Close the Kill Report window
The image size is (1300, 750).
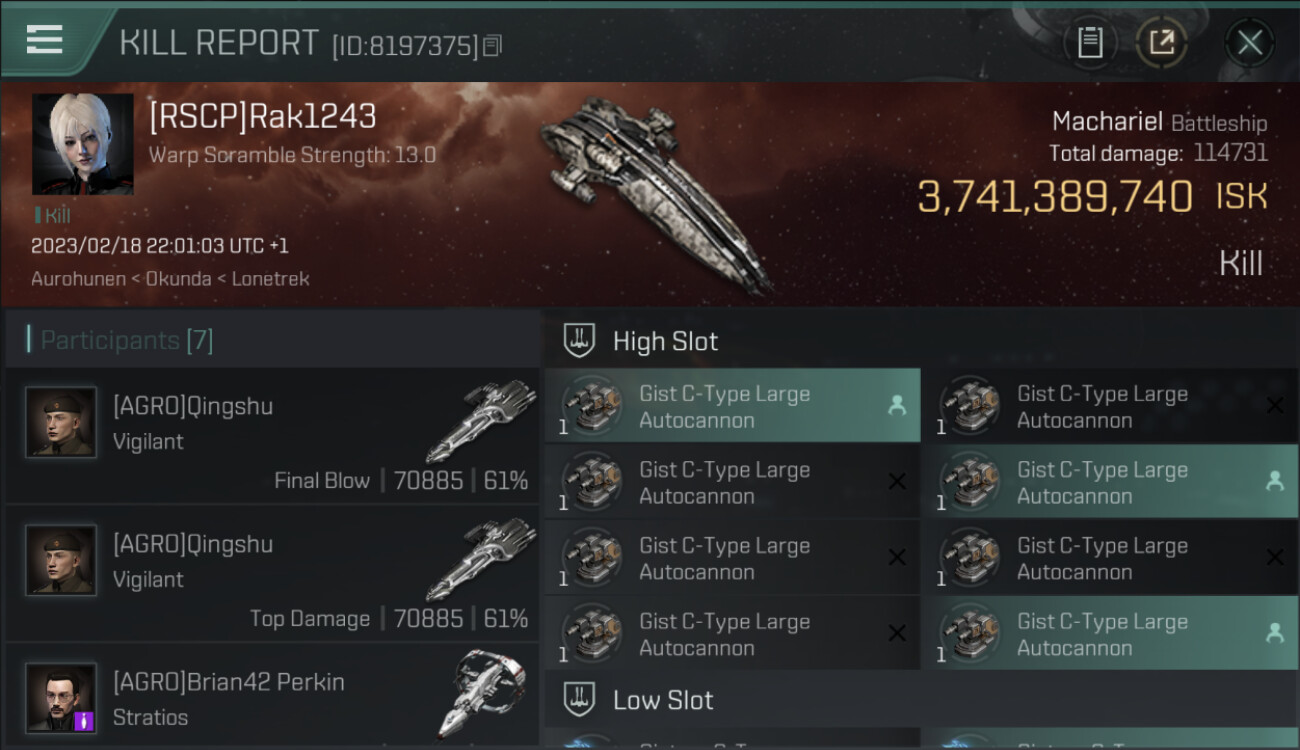pyautogui.click(x=1249, y=42)
